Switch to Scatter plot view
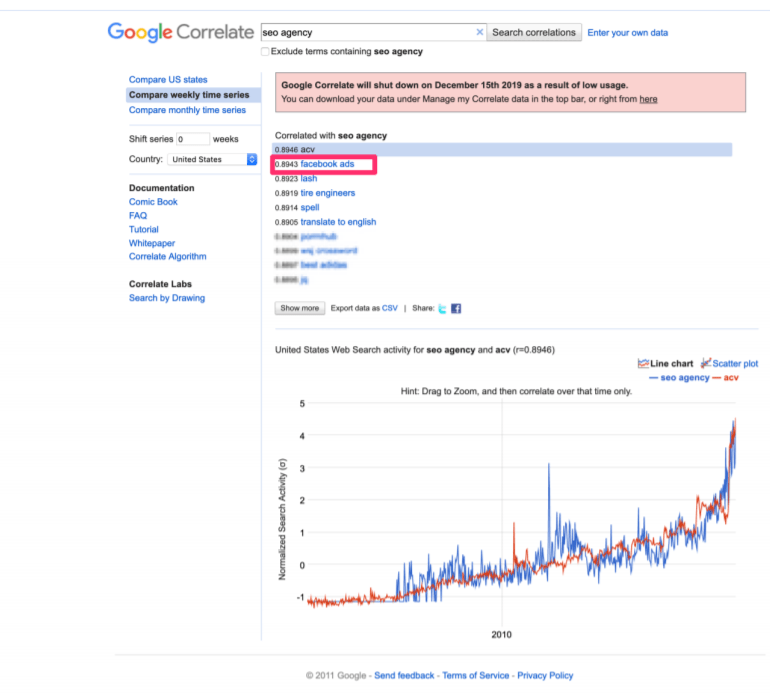 coord(730,363)
